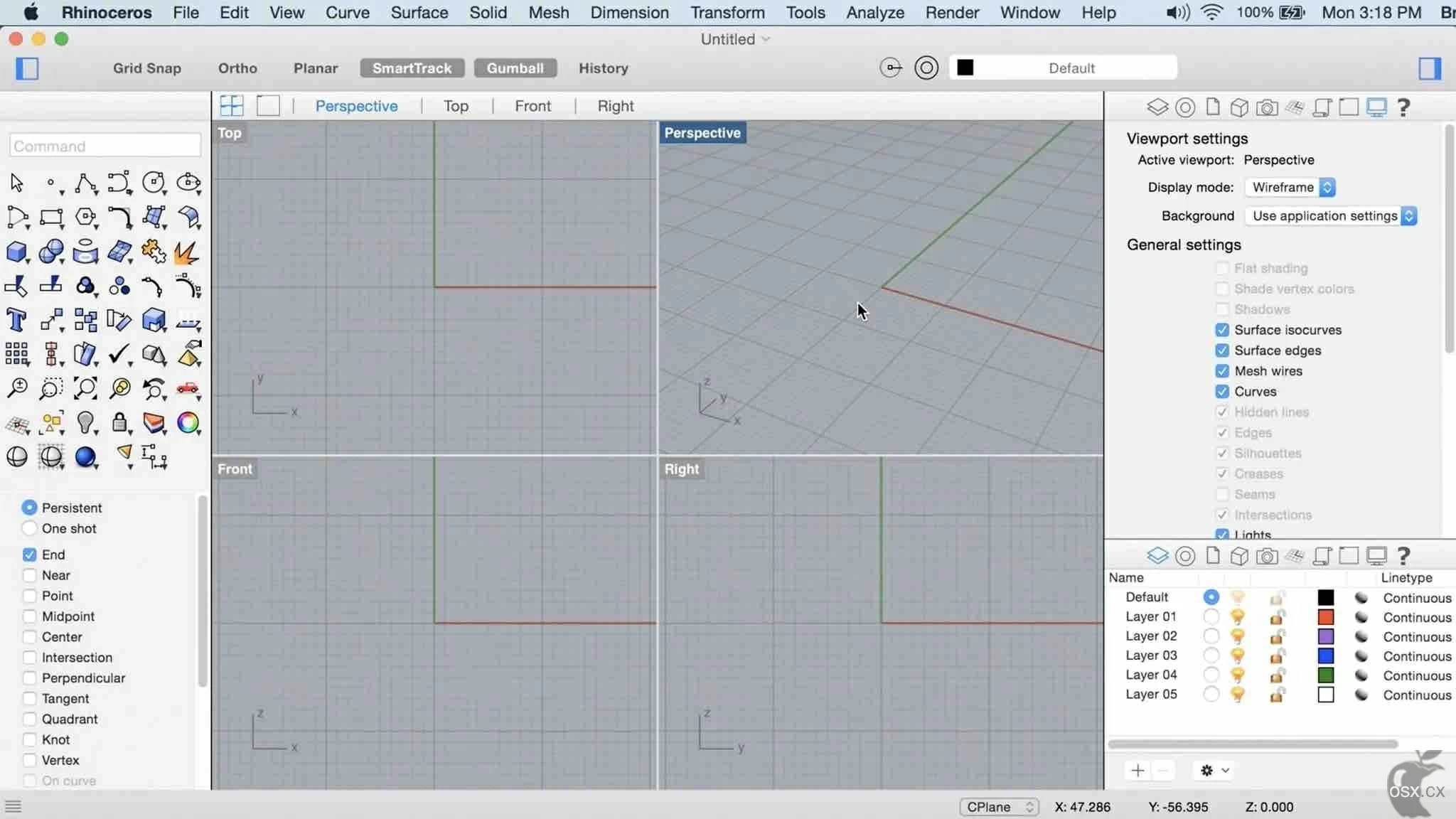The image size is (1456, 819).
Task: Change Layer 01 red color swatch
Action: 1326,617
